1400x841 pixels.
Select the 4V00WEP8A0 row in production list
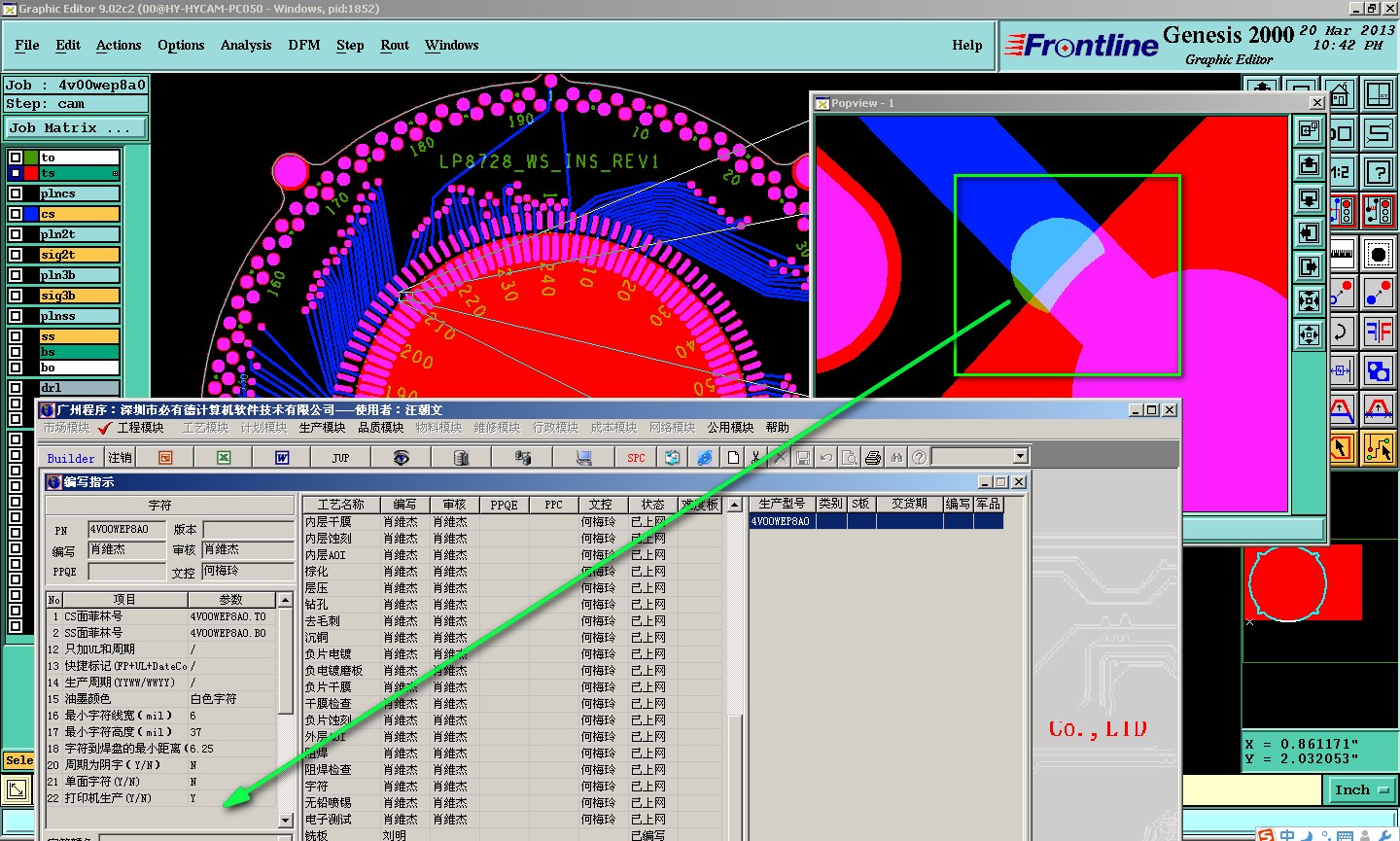875,521
